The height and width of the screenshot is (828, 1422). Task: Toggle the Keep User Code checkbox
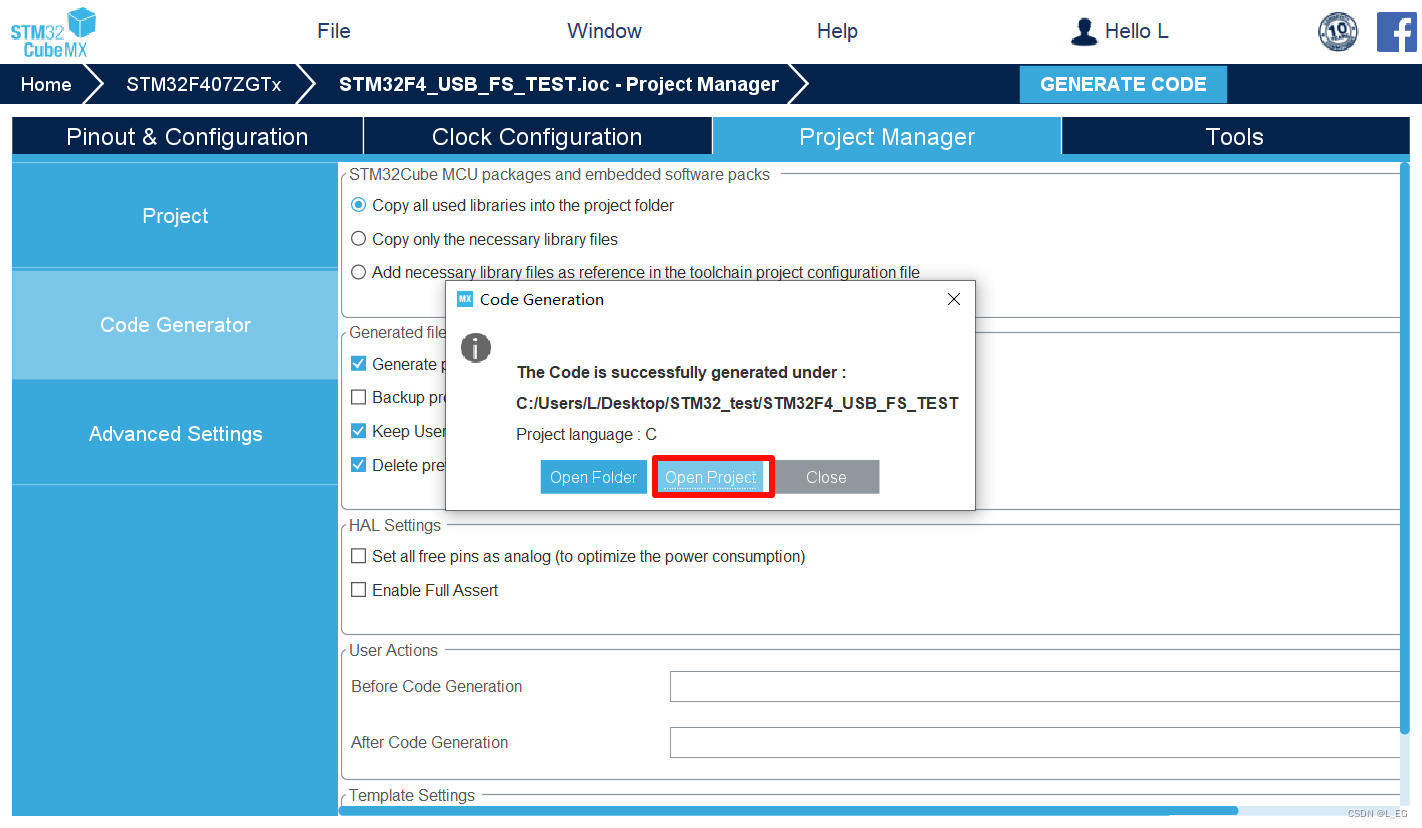359,431
